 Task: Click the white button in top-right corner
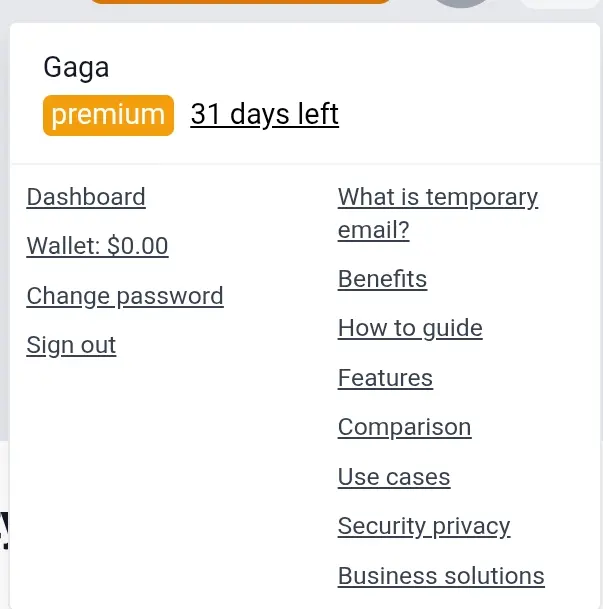pos(559,3)
